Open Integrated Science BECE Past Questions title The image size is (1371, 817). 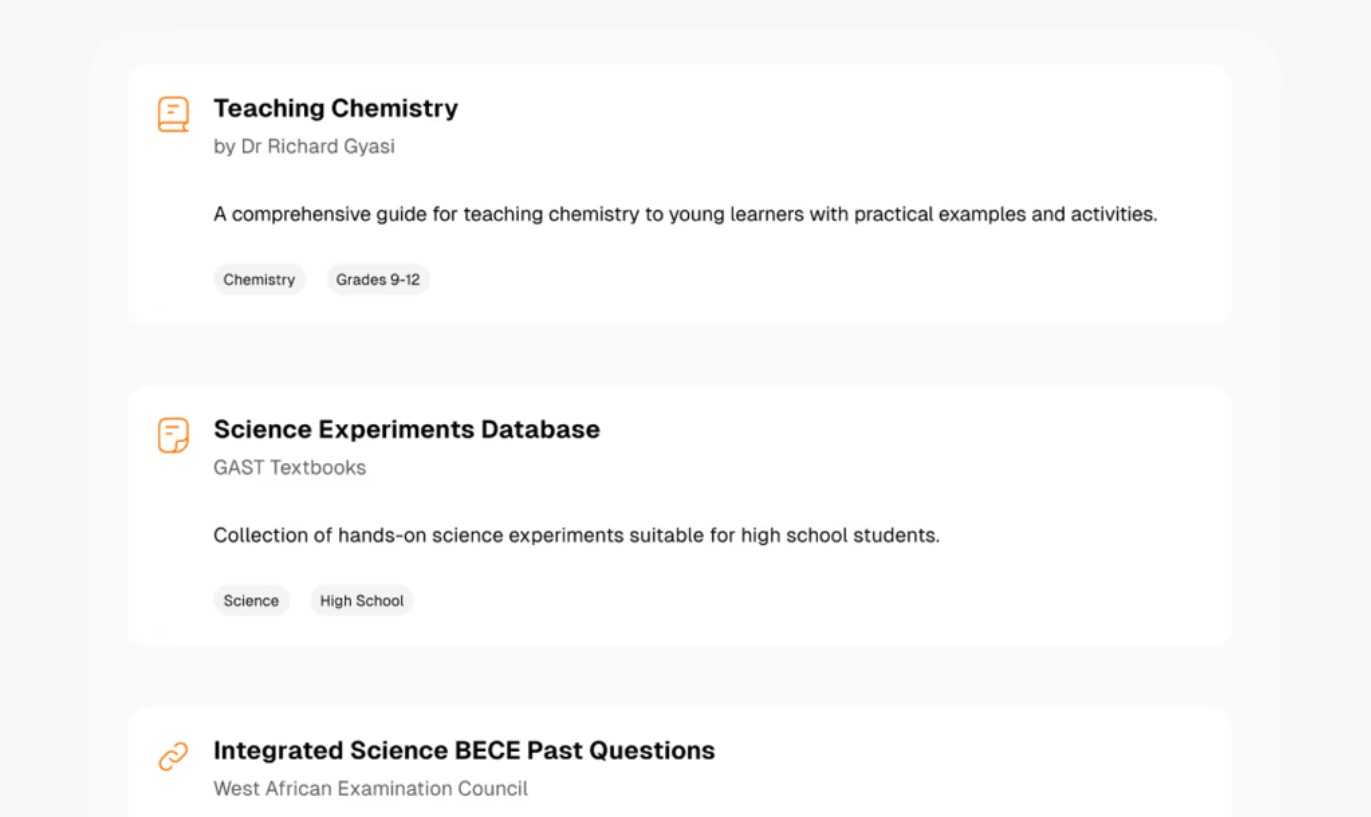(x=464, y=751)
